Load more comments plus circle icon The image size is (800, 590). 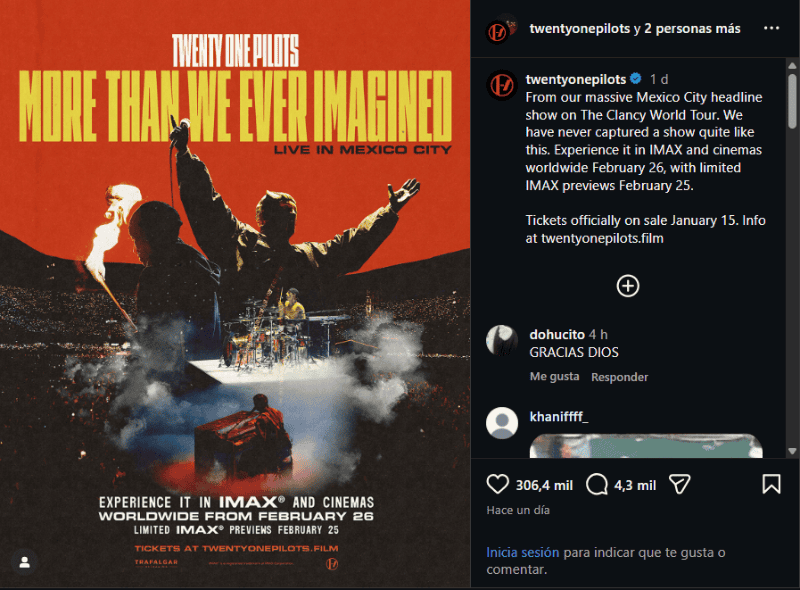coord(628,286)
